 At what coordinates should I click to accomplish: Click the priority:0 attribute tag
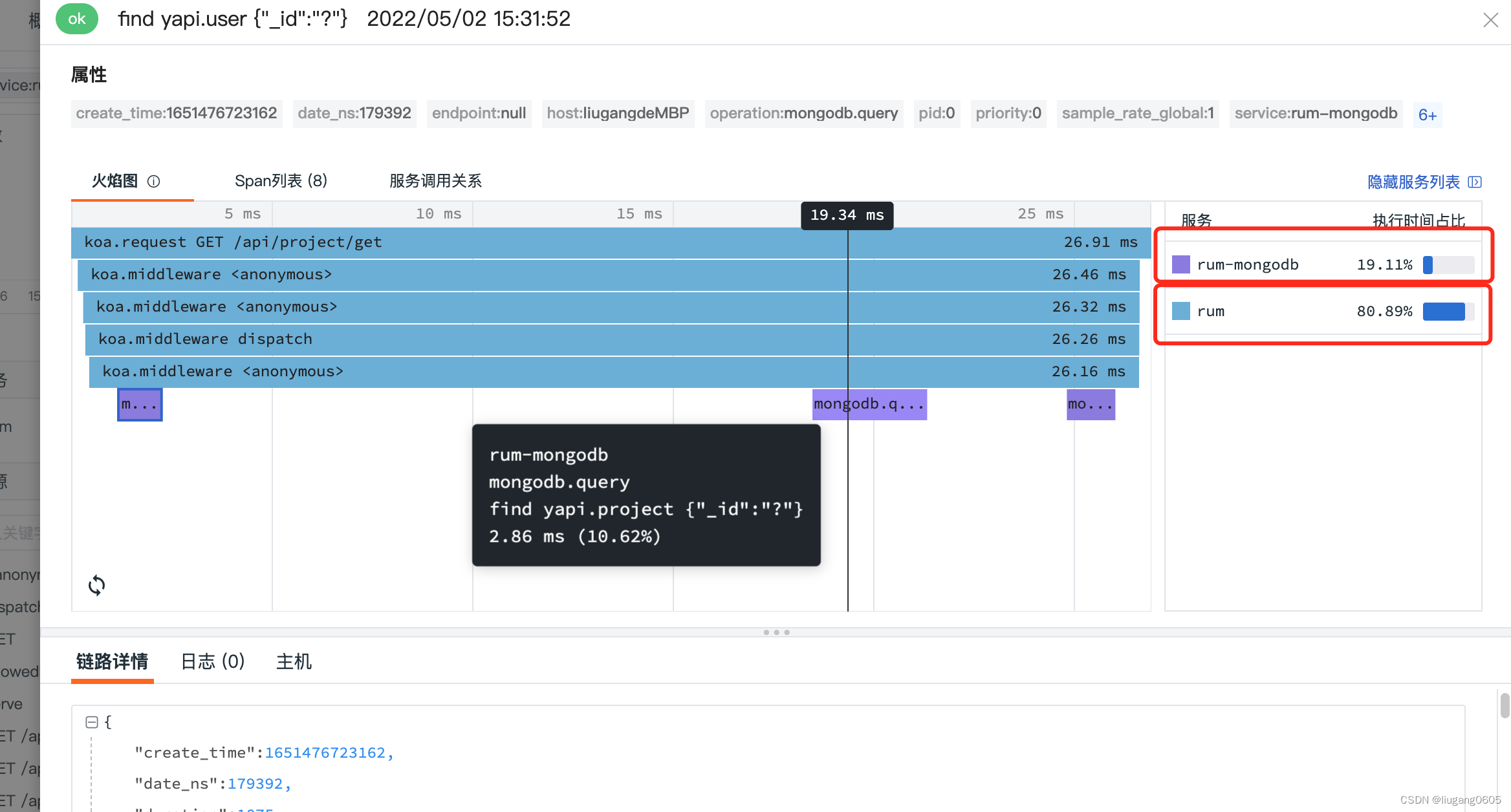(x=1008, y=114)
